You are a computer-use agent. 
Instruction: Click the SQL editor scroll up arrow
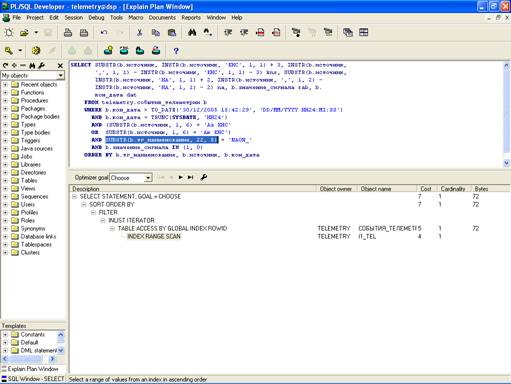507,66
